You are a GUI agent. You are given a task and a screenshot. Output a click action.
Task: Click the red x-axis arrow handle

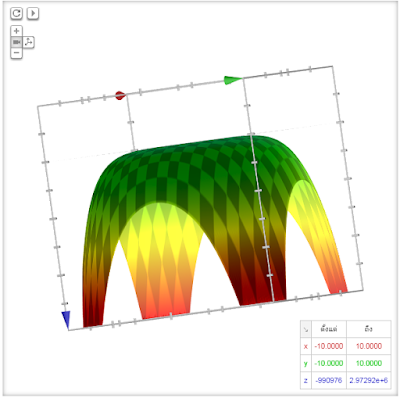pyautogui.click(x=120, y=95)
